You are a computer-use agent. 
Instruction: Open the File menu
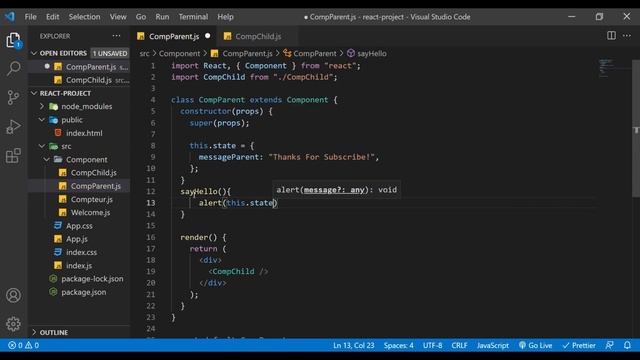click(x=30, y=17)
